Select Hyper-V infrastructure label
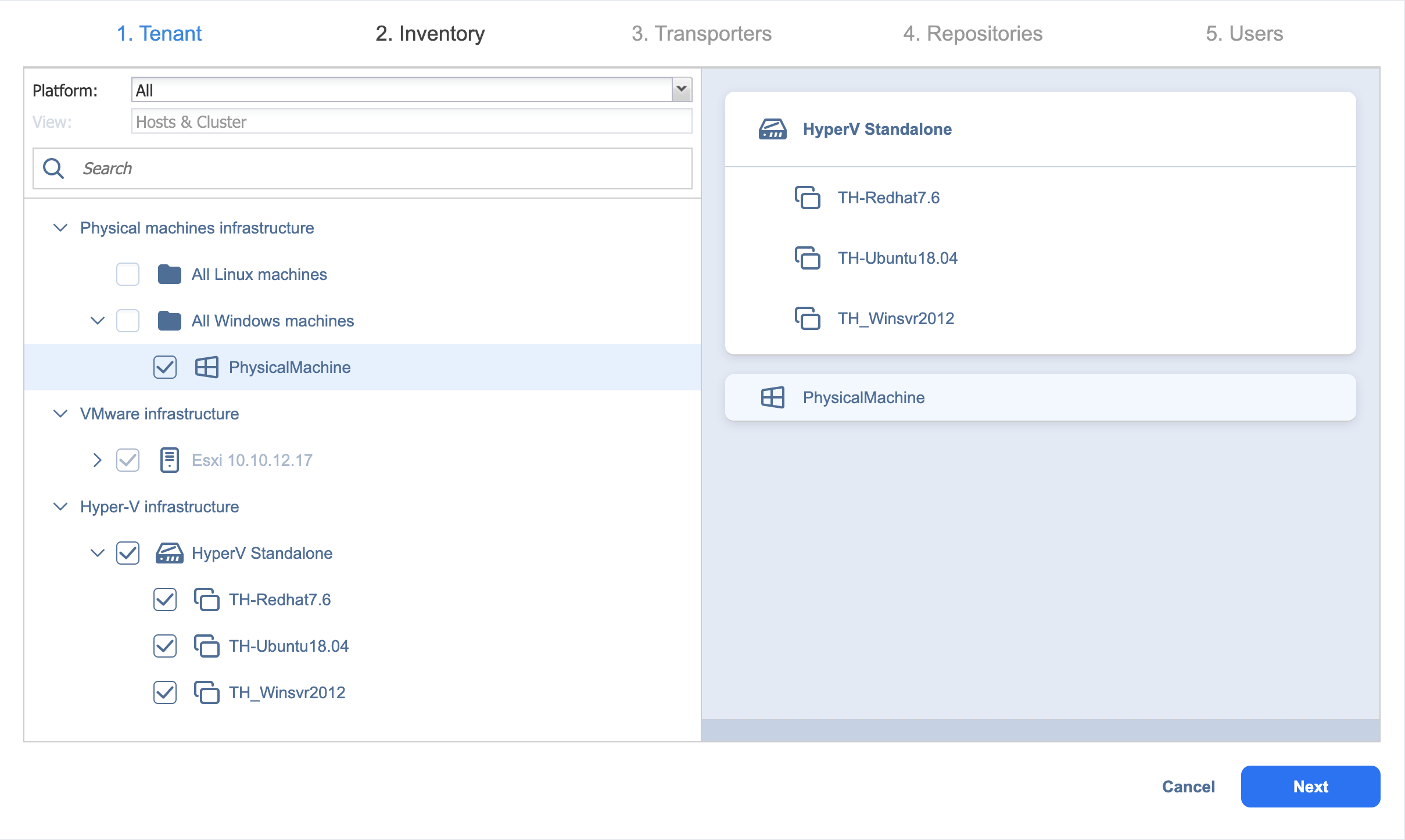 (x=159, y=507)
